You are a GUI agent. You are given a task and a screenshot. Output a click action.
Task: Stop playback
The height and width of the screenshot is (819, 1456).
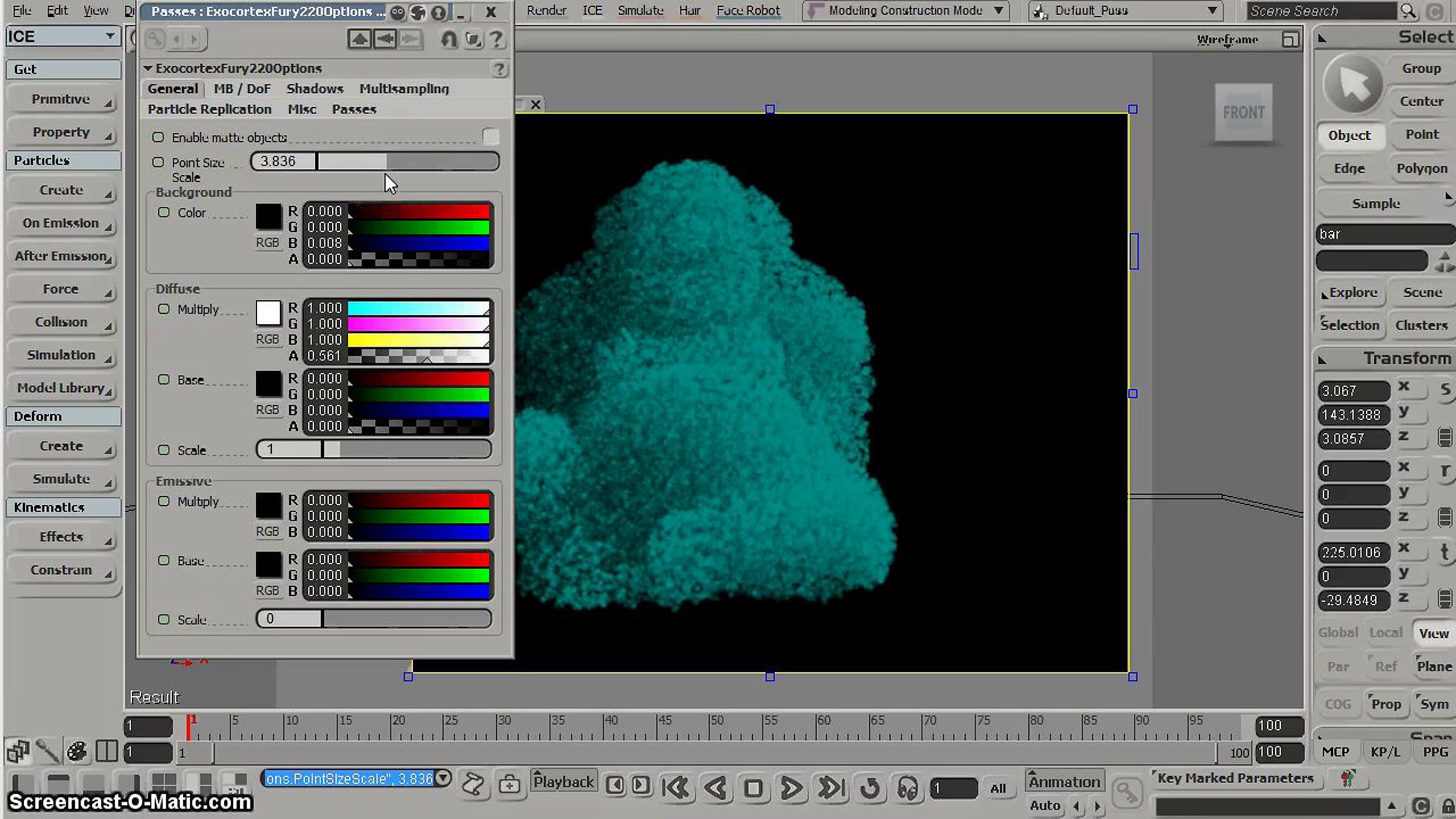click(753, 788)
